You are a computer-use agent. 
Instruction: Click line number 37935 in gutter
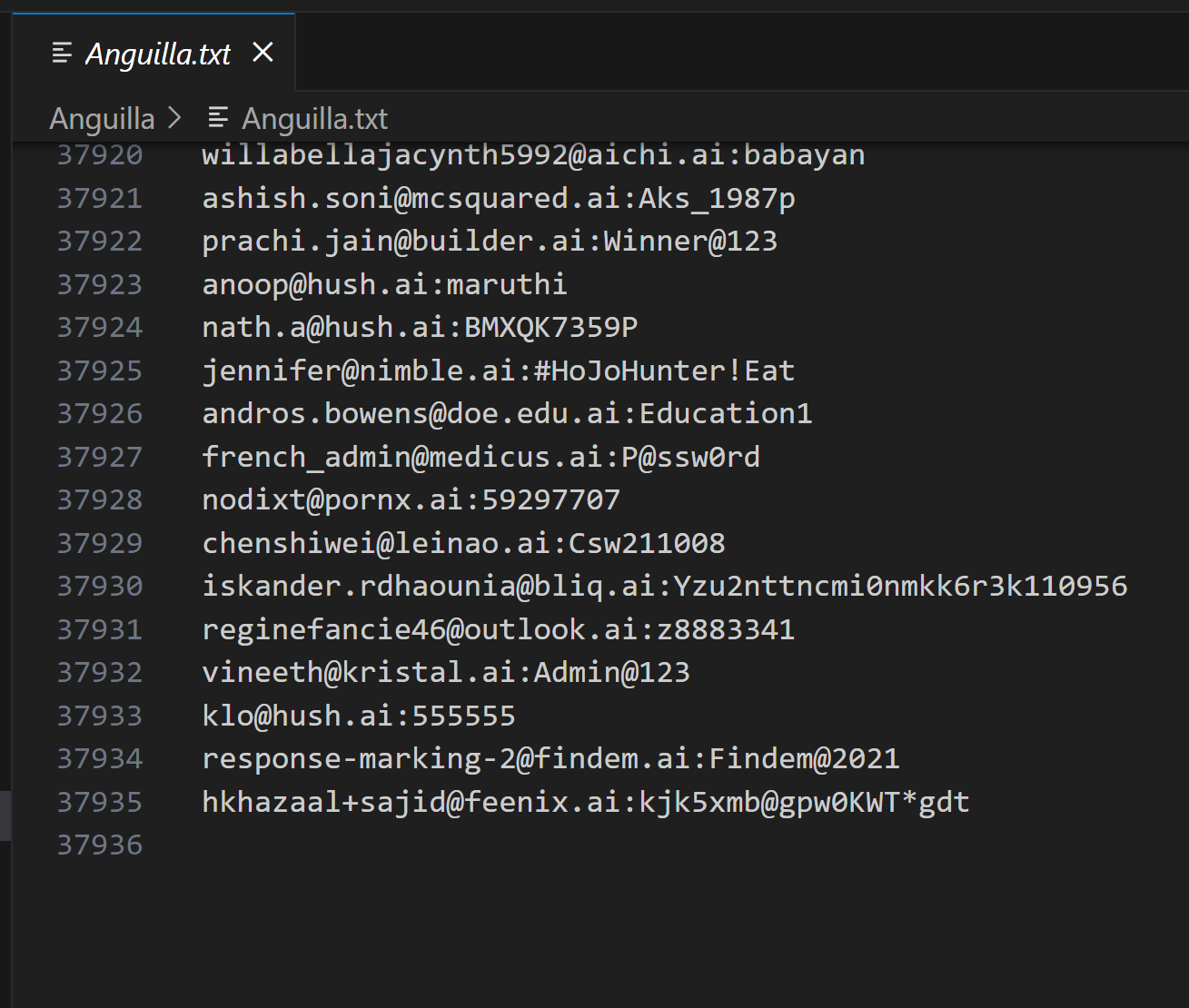100,802
